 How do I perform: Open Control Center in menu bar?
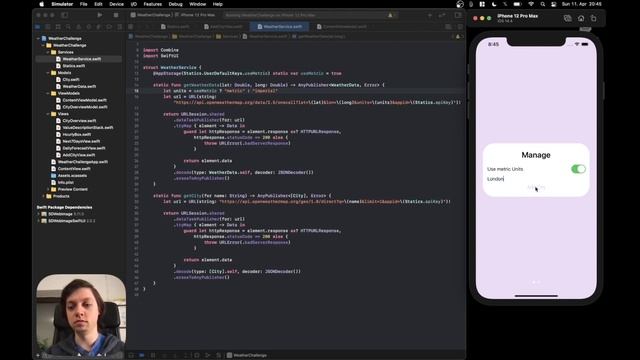(553, 4)
